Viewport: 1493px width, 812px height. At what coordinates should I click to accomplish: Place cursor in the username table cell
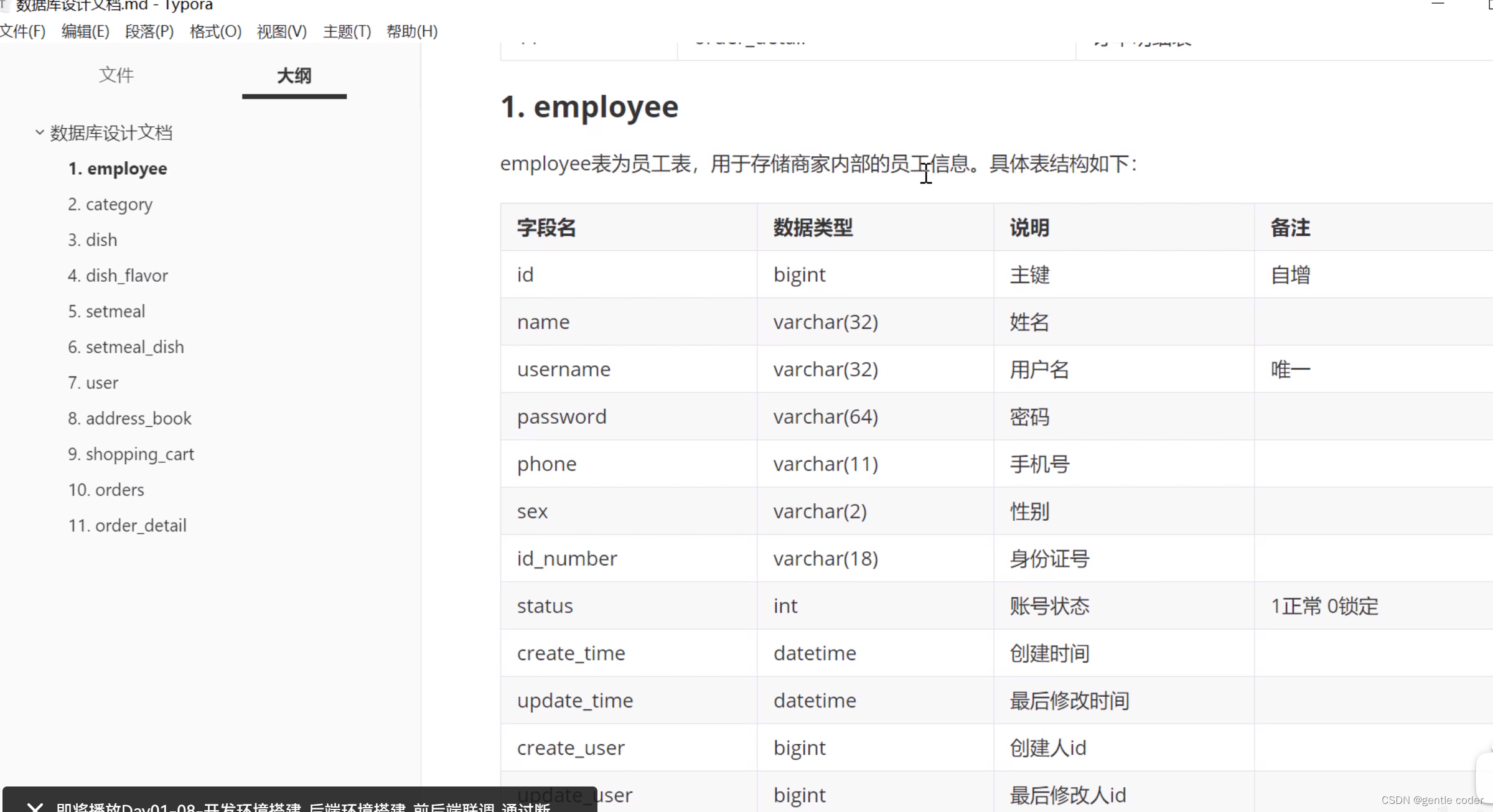pos(564,370)
